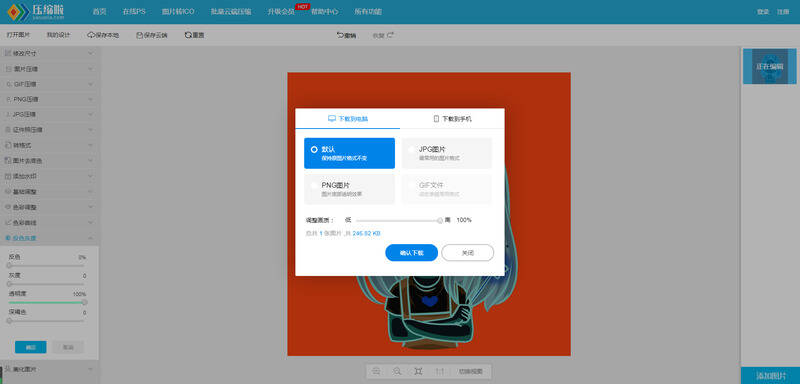Viewport: 800px width, 384px height.
Task: Click the 美化图片 sidebar icon
Action: click(8, 369)
